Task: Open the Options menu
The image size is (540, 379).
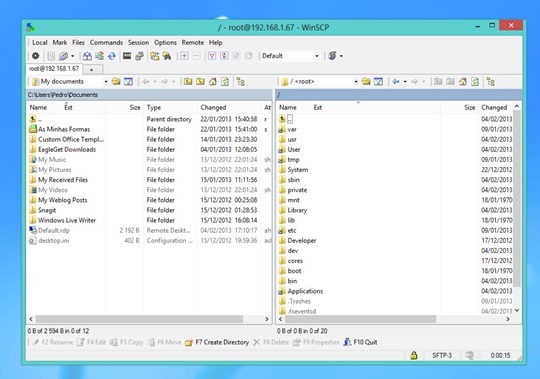Action: (x=165, y=42)
